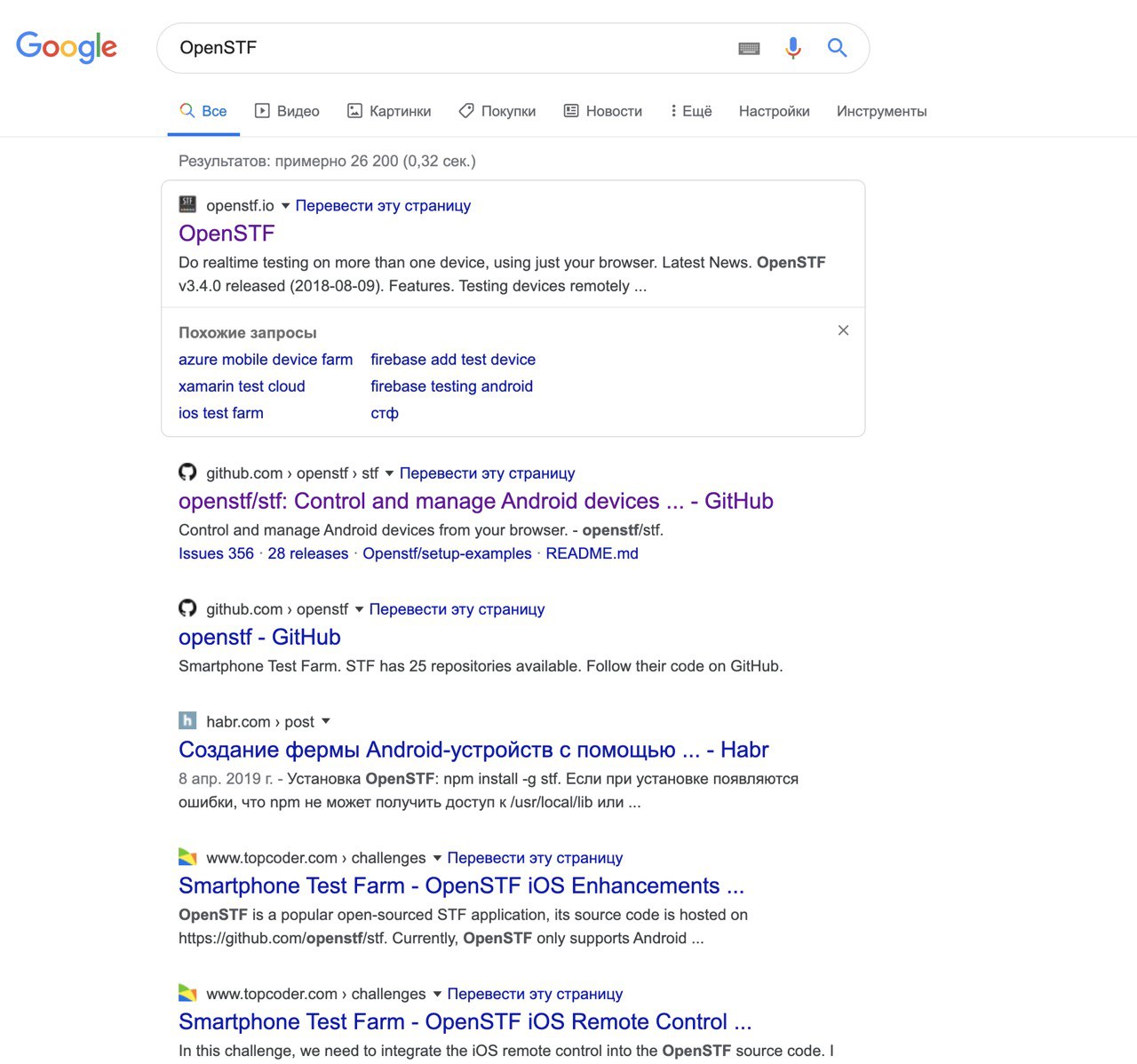1137x1064 pixels.
Task: Open related query ios test farm
Action: [x=221, y=413]
